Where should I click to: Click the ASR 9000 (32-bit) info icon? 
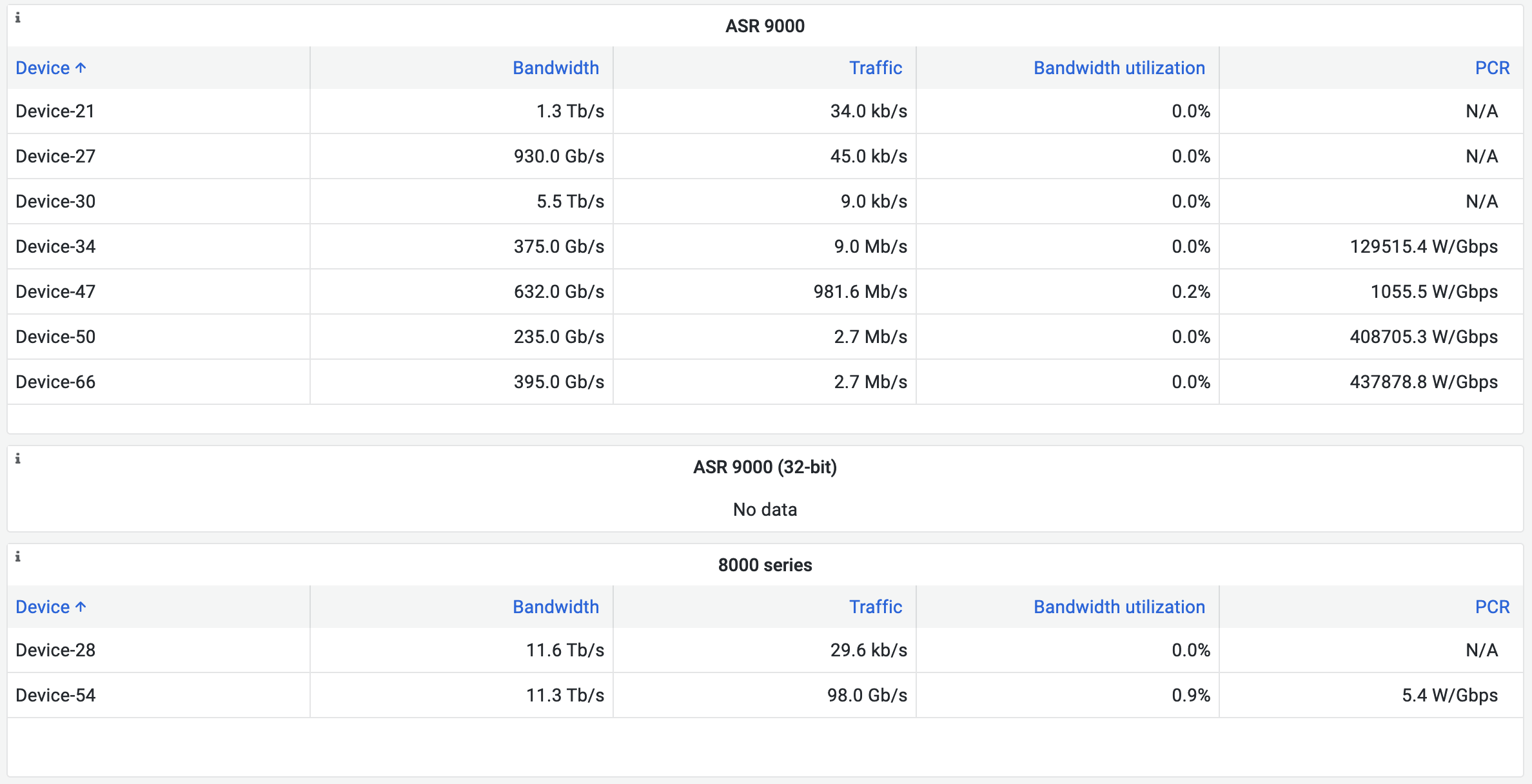point(18,459)
